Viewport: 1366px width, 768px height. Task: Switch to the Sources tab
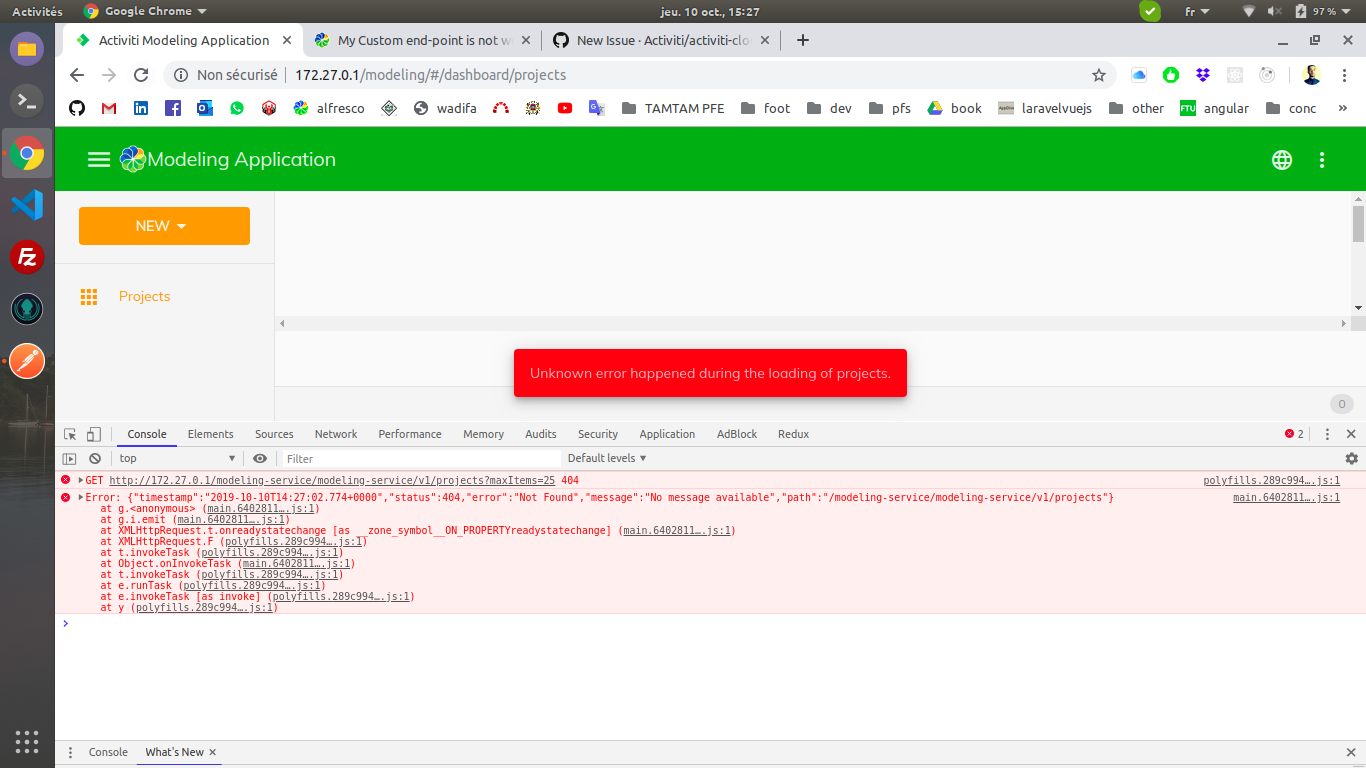click(x=274, y=434)
